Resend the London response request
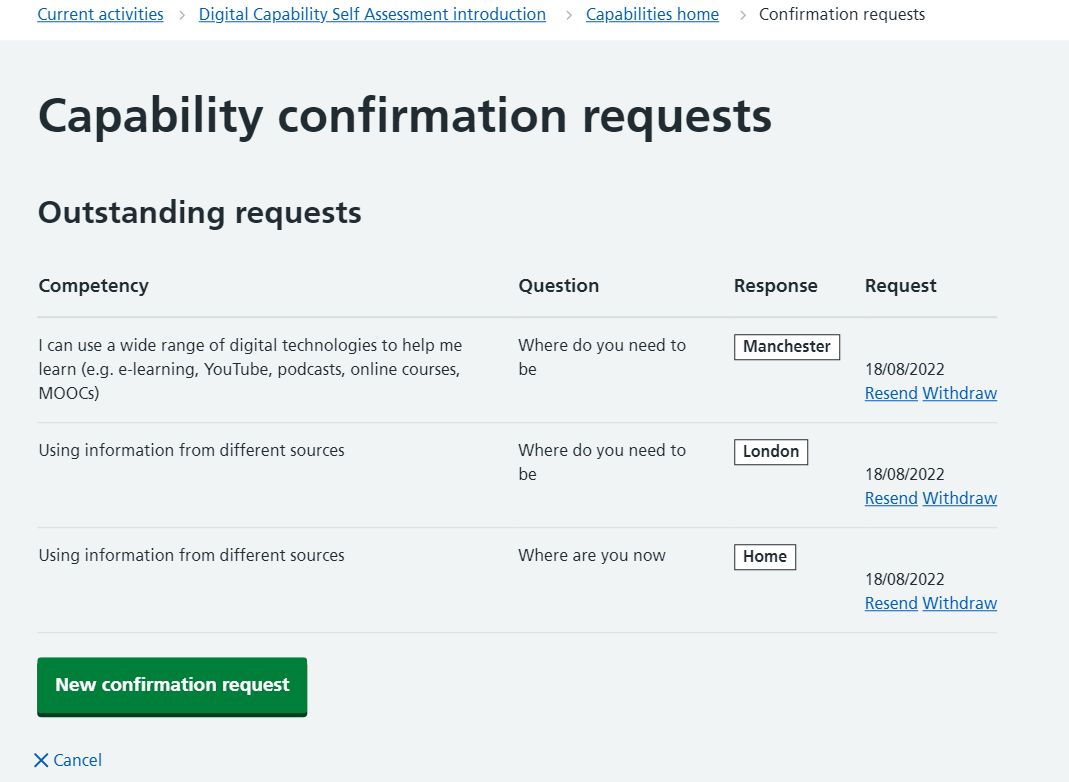 coord(891,498)
